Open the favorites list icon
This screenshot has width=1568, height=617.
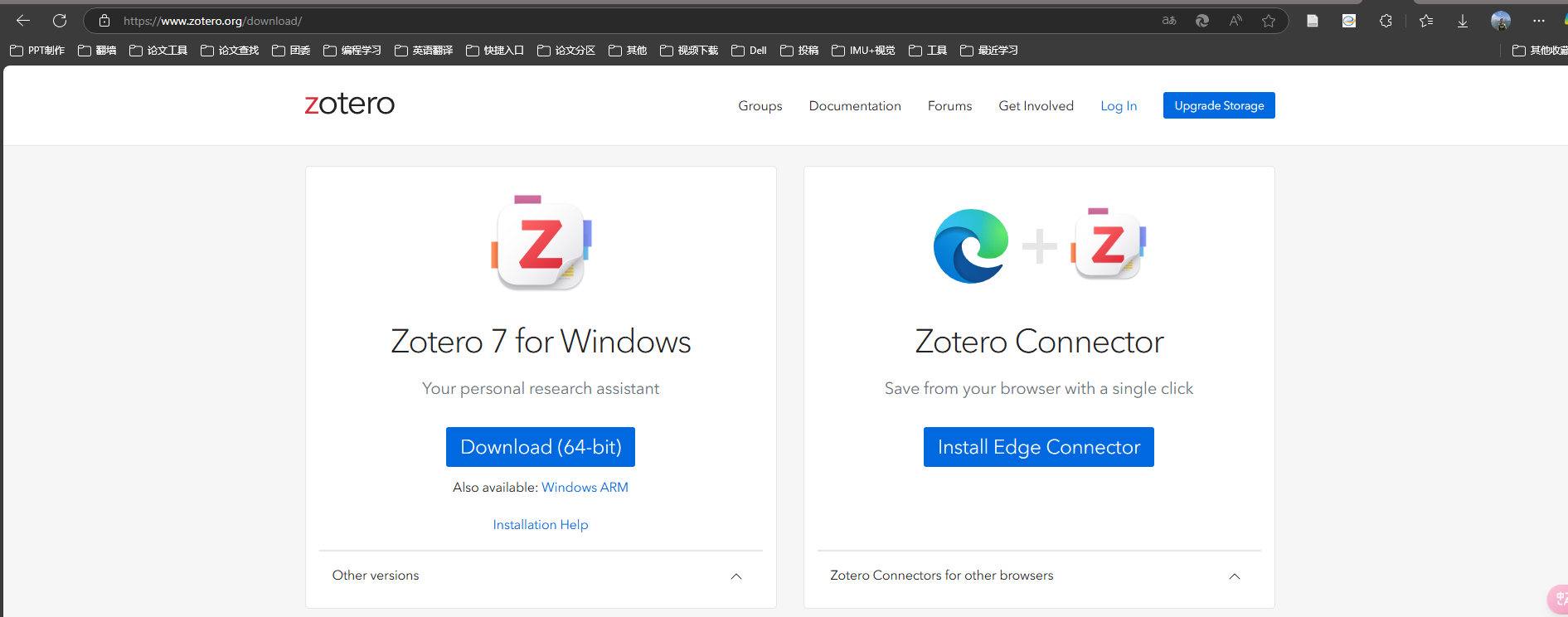point(1426,21)
